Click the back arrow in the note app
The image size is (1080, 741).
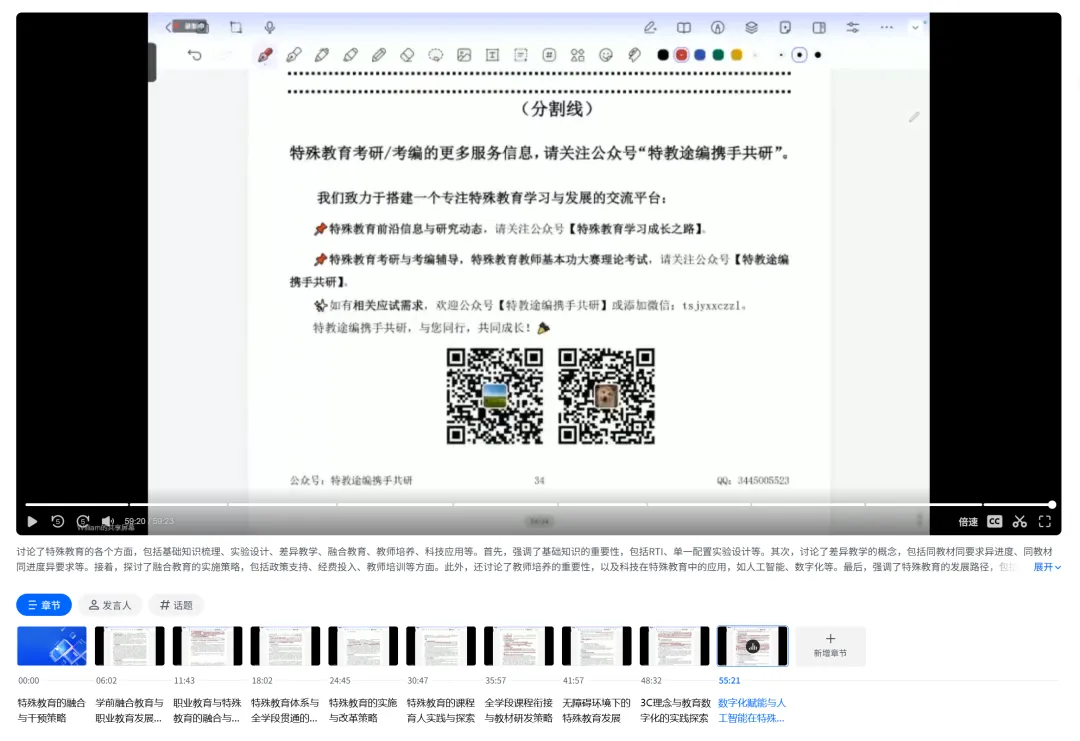pyautogui.click(x=168, y=27)
